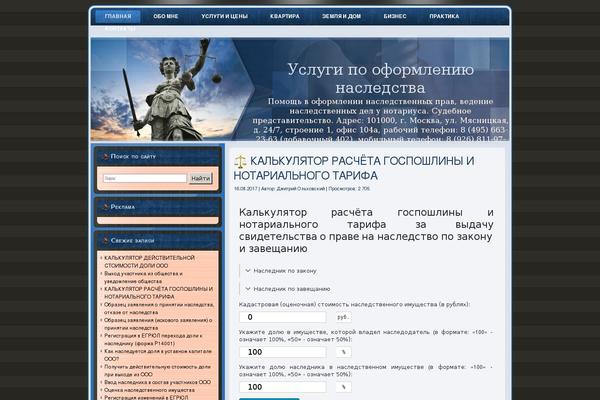Click the icon next to Реклама heading
This screenshot has width=600, height=400.
[x=106, y=207]
